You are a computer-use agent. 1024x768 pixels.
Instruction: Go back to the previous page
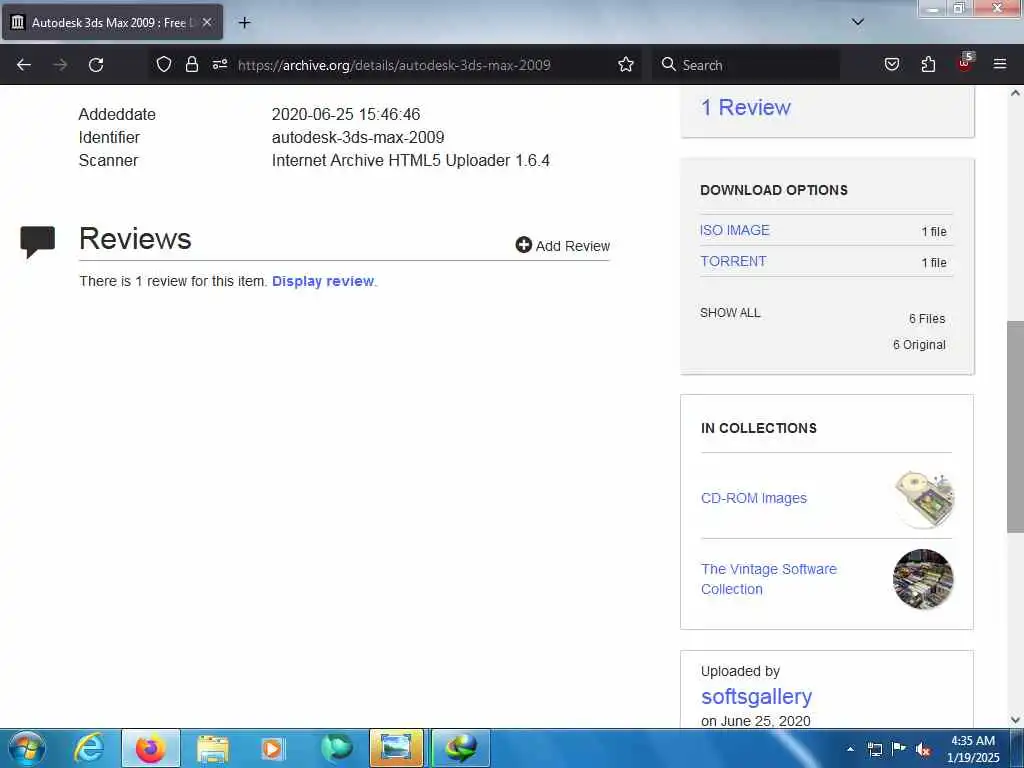pos(24,65)
